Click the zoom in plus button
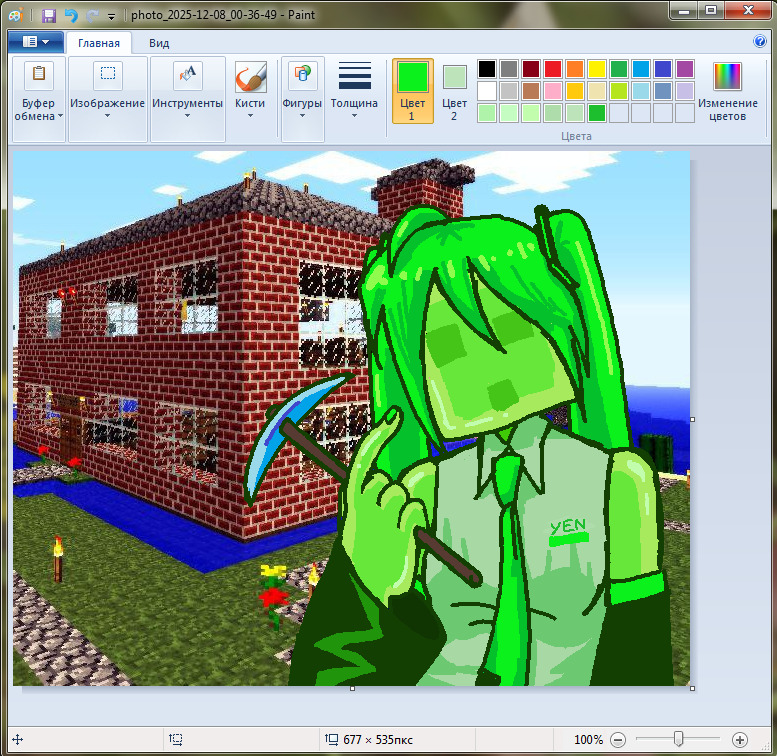This screenshot has height=756, width=777. click(739, 740)
